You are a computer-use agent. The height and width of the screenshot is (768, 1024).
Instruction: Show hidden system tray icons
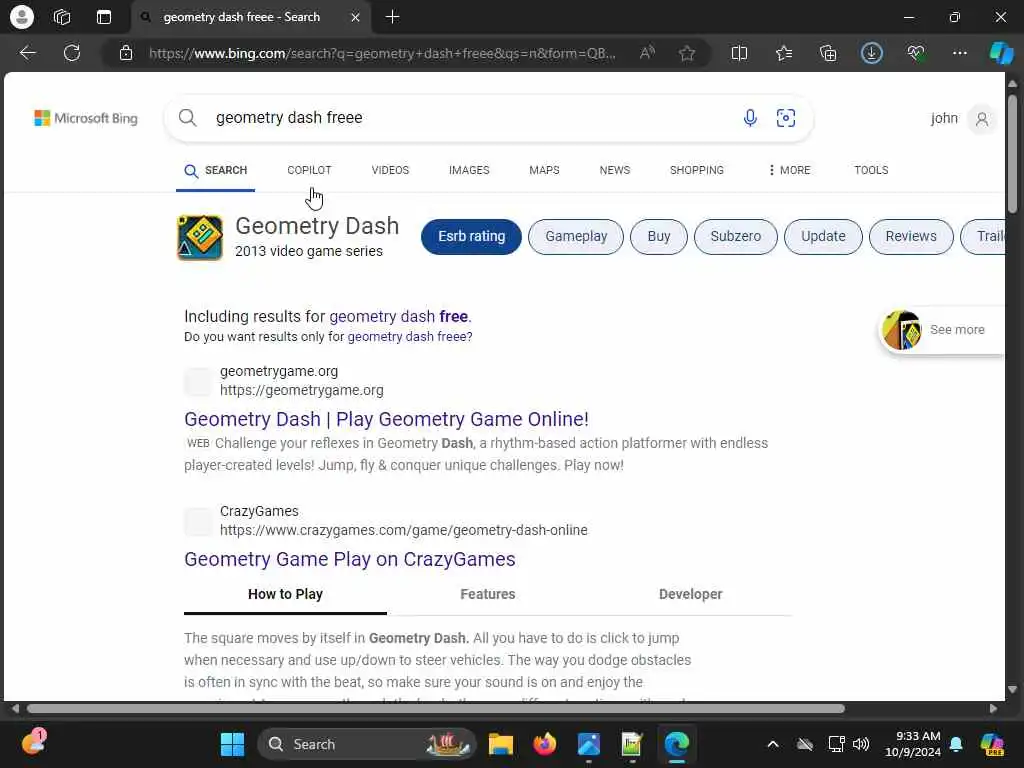(x=773, y=744)
